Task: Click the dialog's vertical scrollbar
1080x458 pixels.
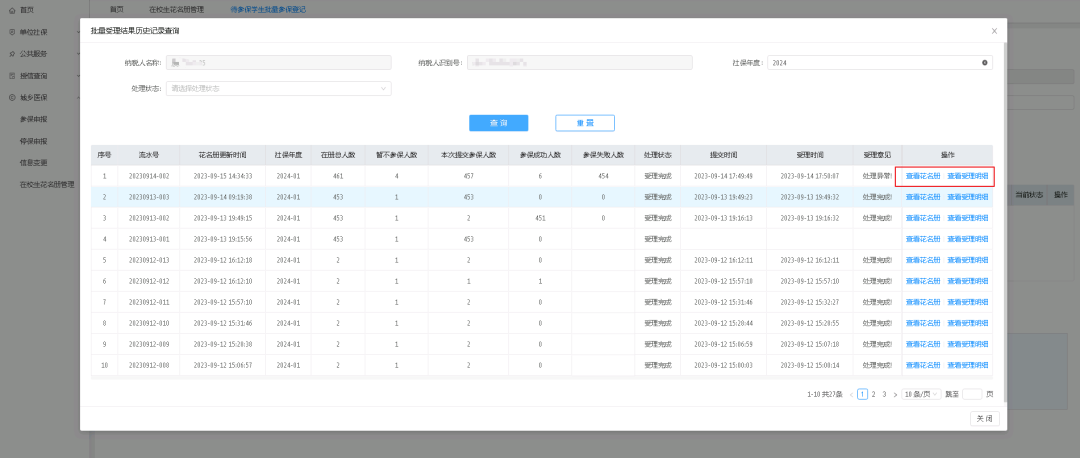Action: pyautogui.click(x=1004, y=220)
